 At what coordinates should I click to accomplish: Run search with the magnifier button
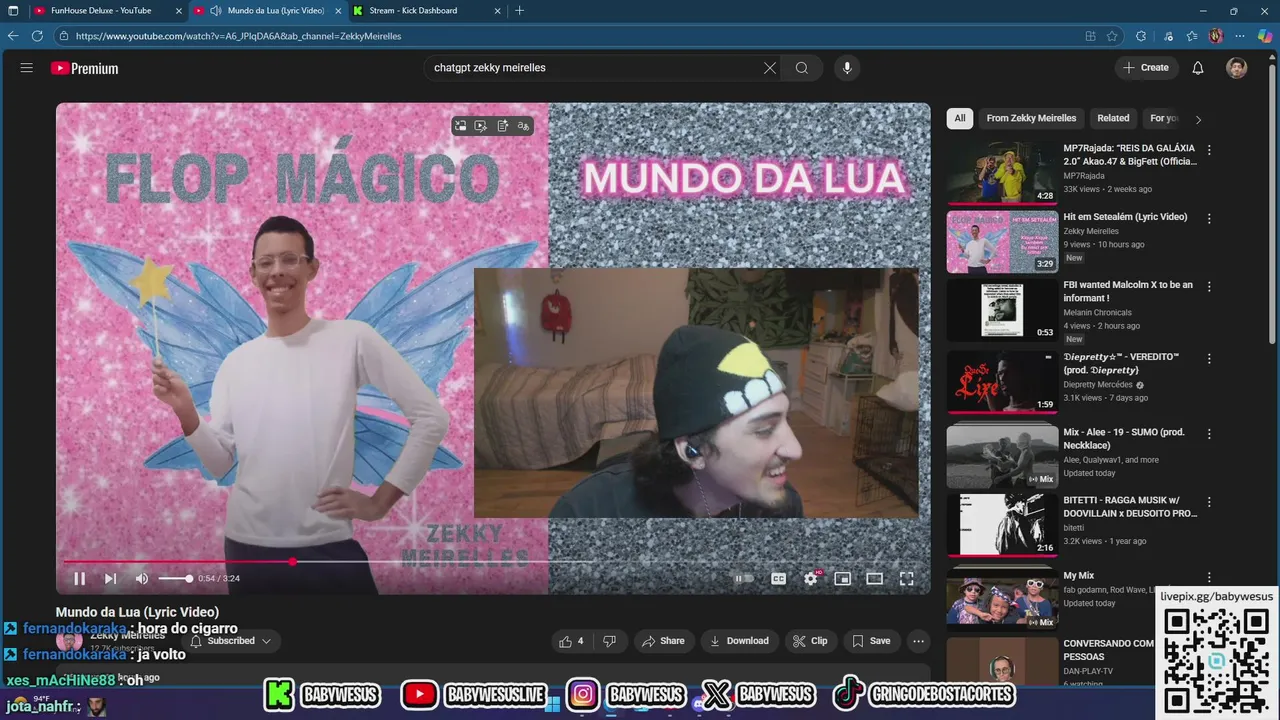tap(802, 68)
